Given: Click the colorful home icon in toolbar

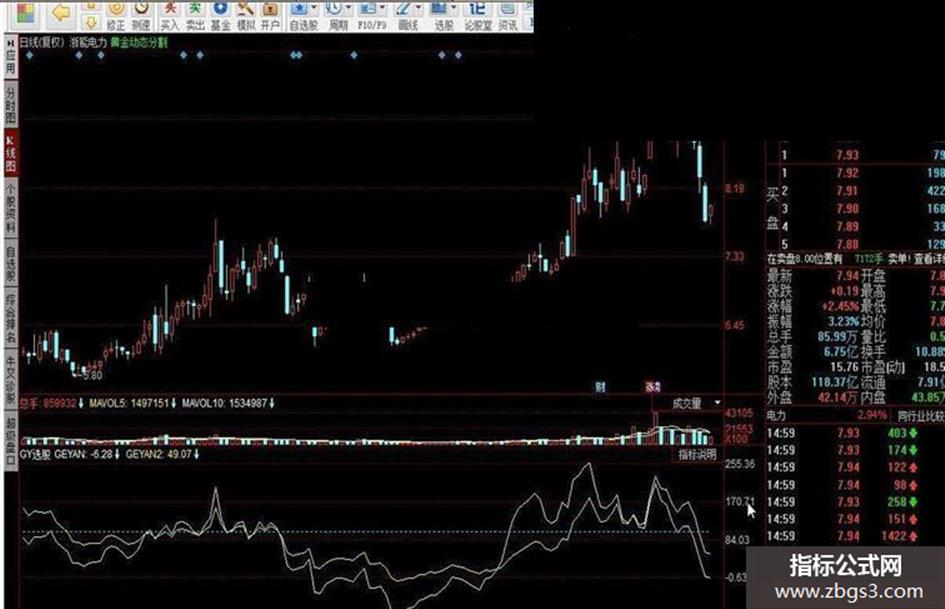Looking at the screenshot, I should 25,13.
